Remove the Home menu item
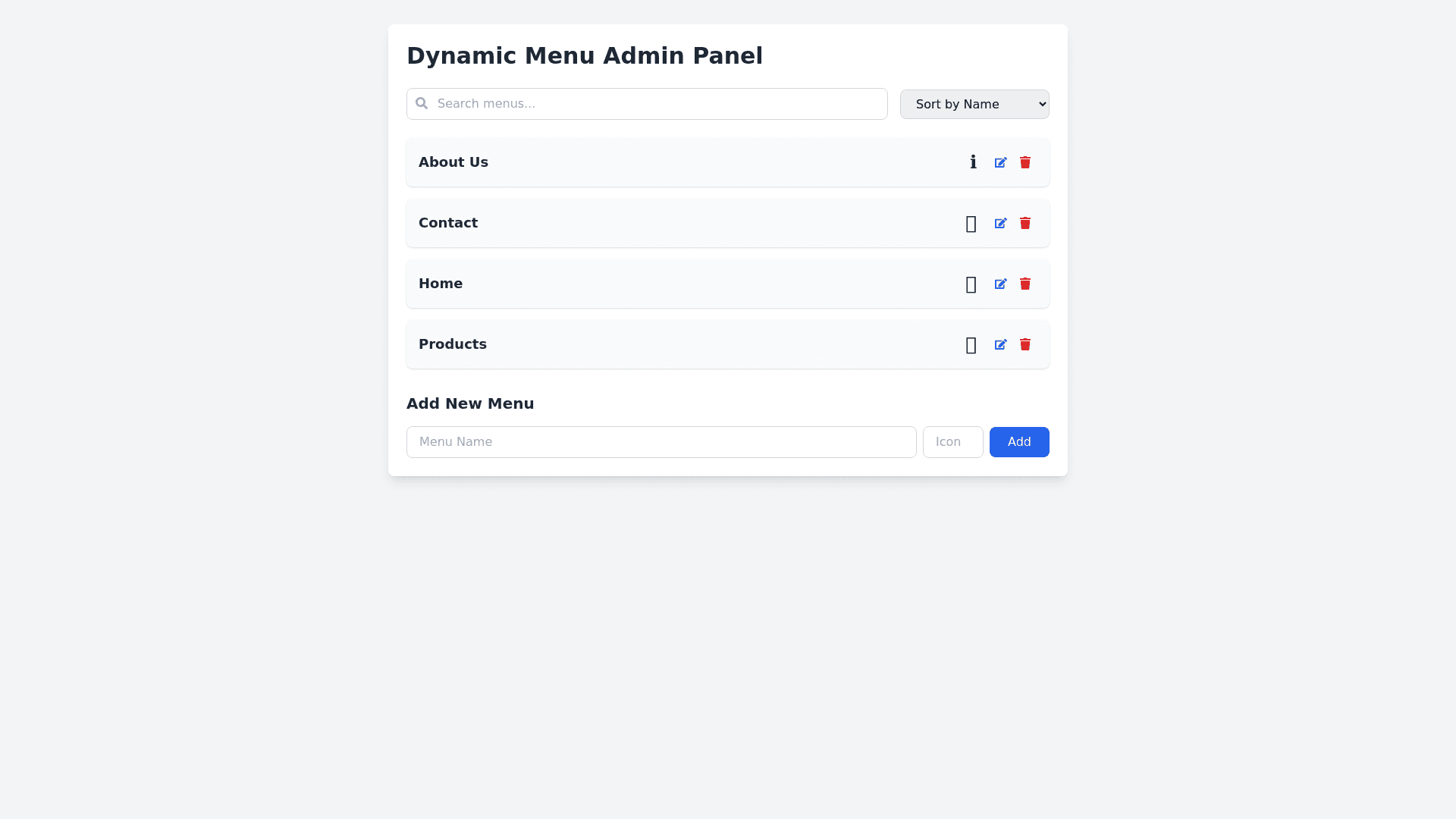The width and height of the screenshot is (1456, 819). 1025,284
